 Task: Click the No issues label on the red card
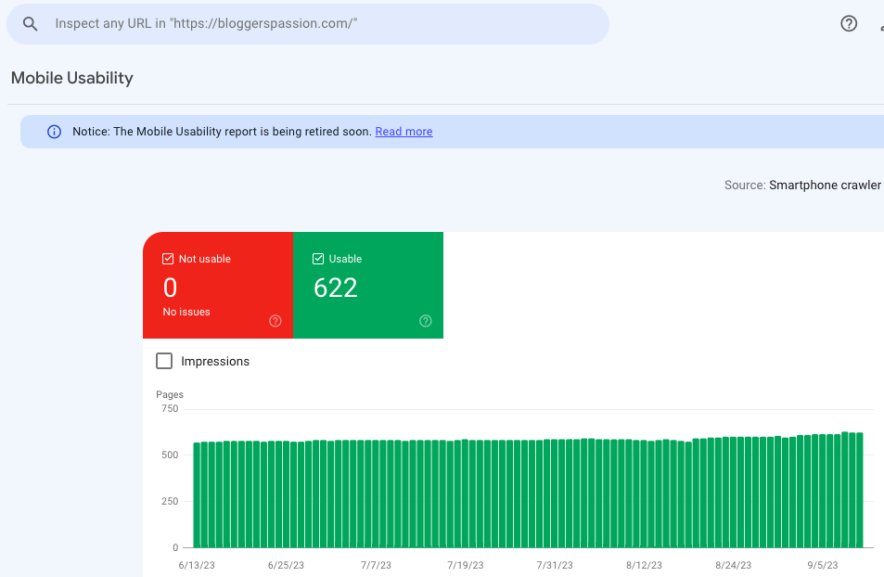(186, 311)
